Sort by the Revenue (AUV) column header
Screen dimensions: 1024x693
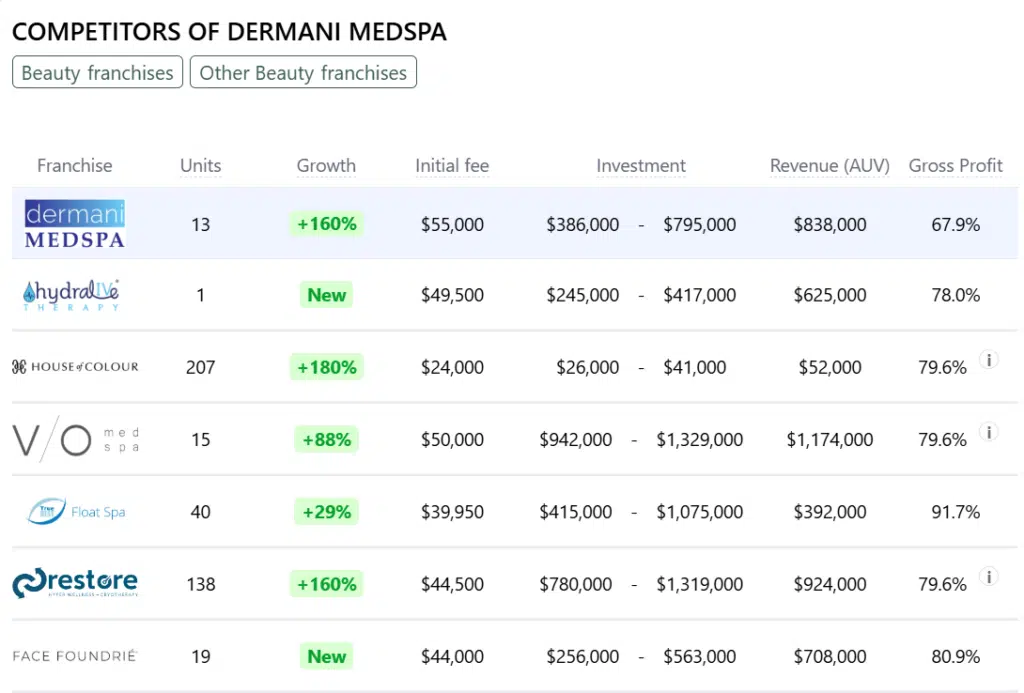829,166
